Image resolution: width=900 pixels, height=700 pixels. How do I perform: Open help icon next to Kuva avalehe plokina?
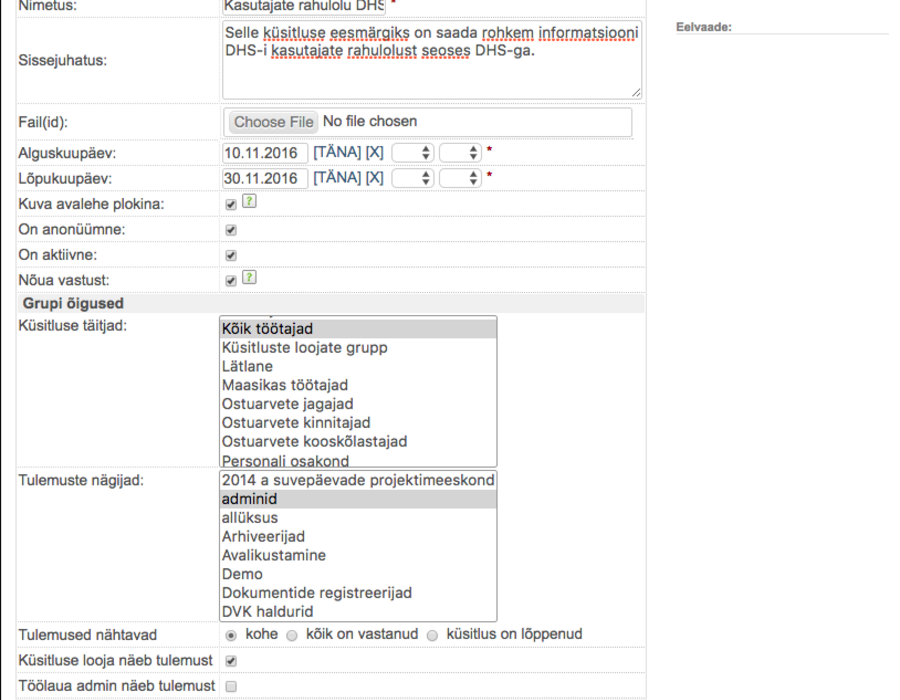(249, 201)
